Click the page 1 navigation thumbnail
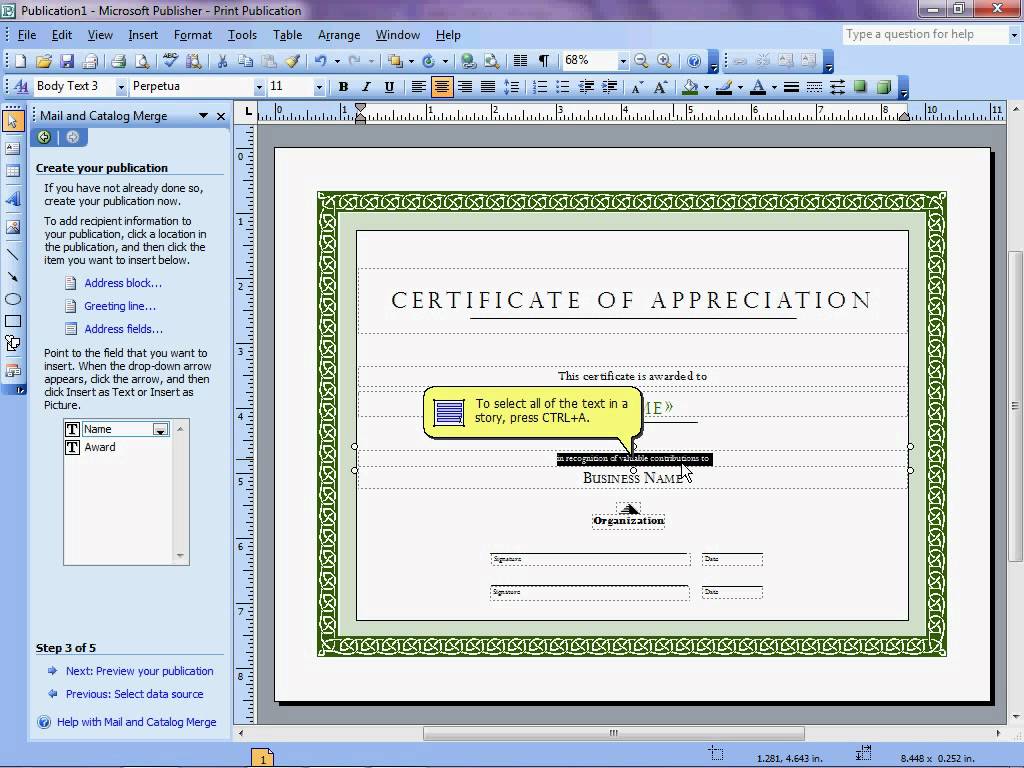This screenshot has width=1024, height=768. [263, 758]
